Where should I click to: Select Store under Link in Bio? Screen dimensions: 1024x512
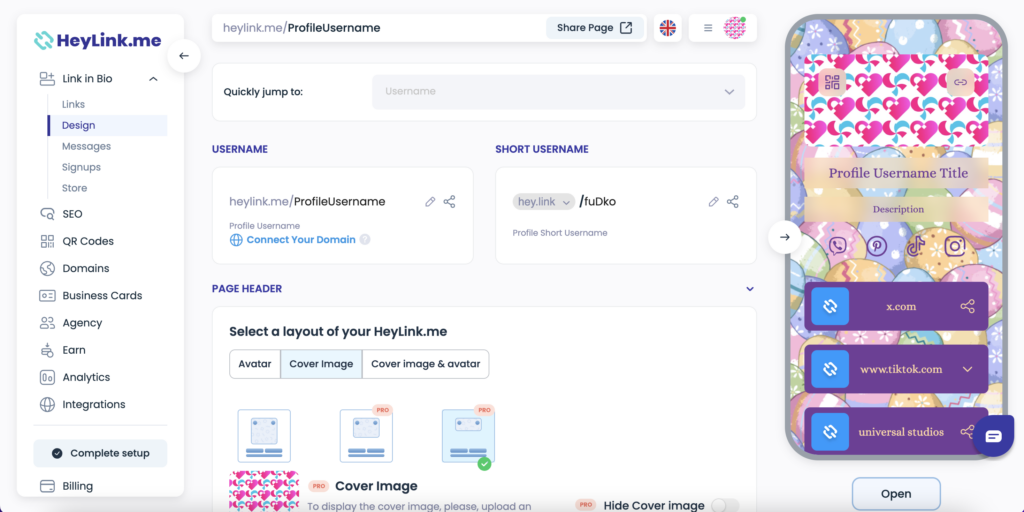(x=74, y=188)
